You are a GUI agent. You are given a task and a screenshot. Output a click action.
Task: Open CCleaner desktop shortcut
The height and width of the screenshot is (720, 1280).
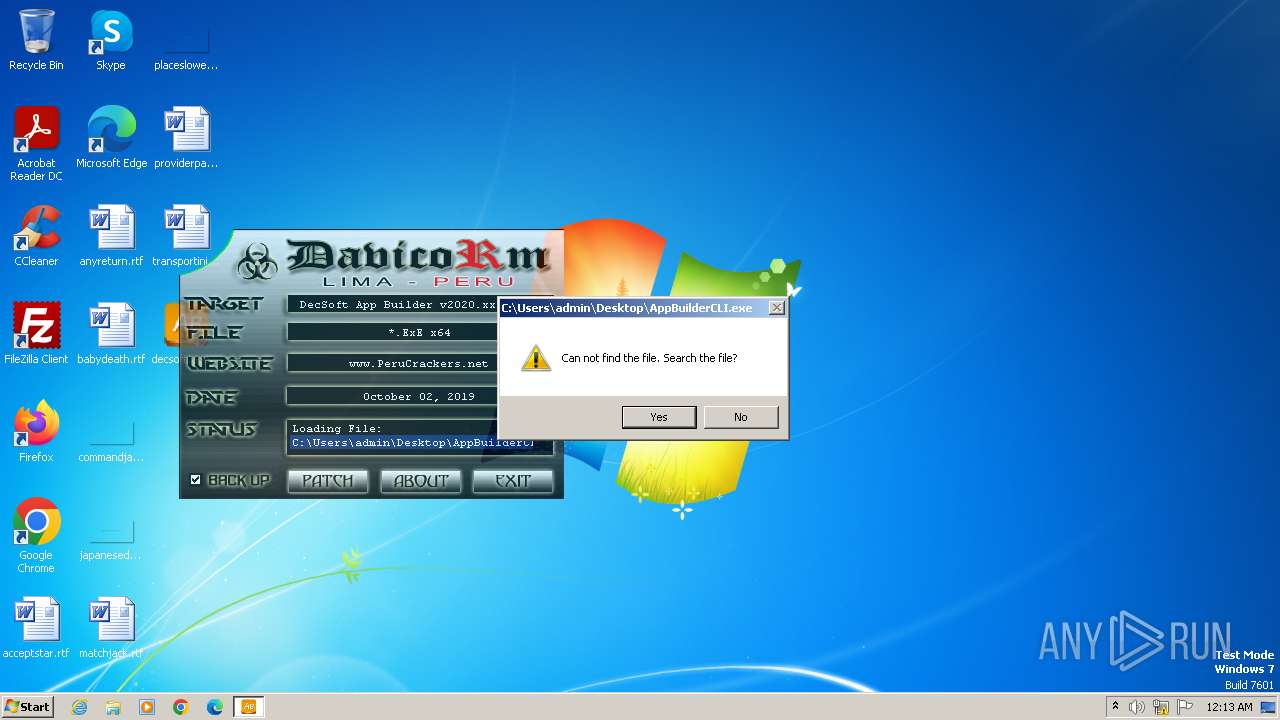click(x=36, y=236)
